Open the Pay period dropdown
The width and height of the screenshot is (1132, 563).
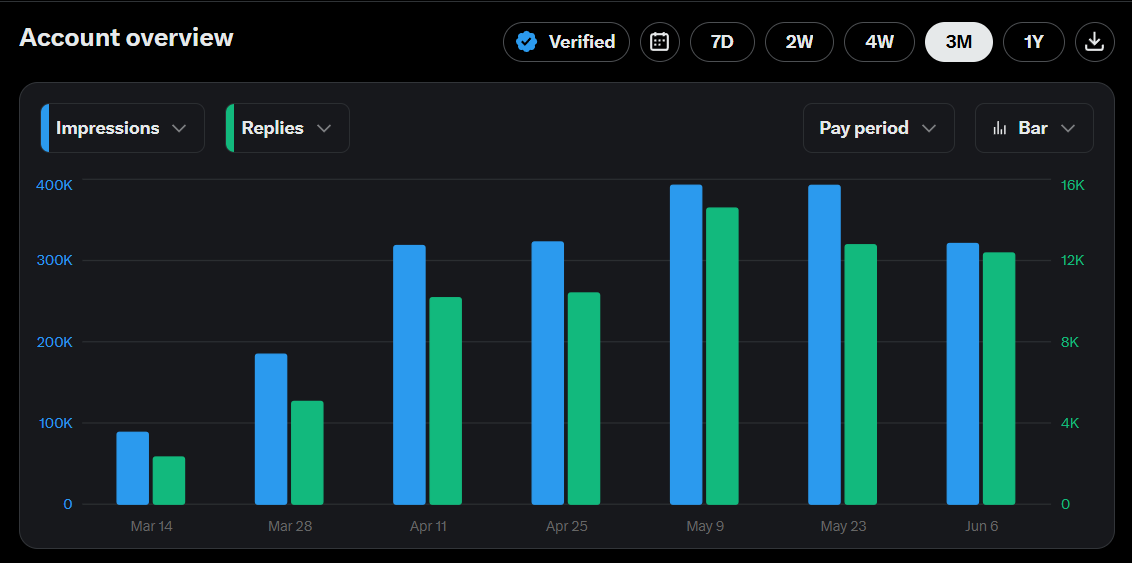coord(879,128)
